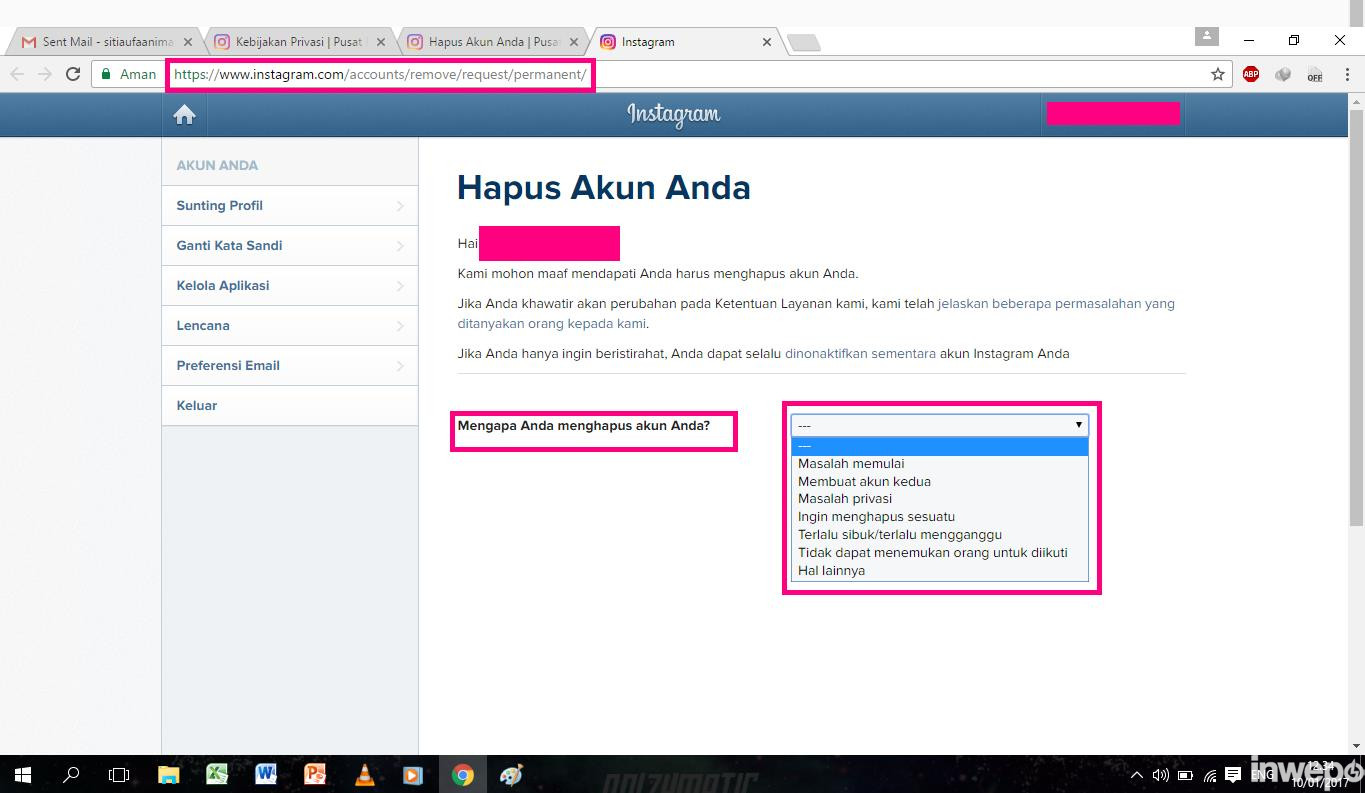Screen dimensions: 1365x793
Task: Open a new browser tab
Action: coord(804,42)
